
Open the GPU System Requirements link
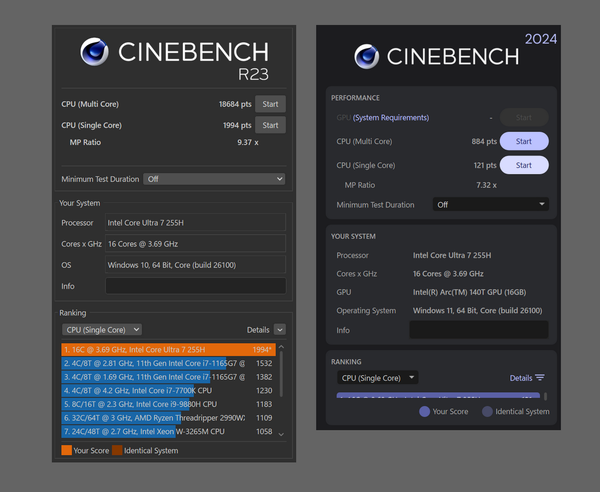393,118
